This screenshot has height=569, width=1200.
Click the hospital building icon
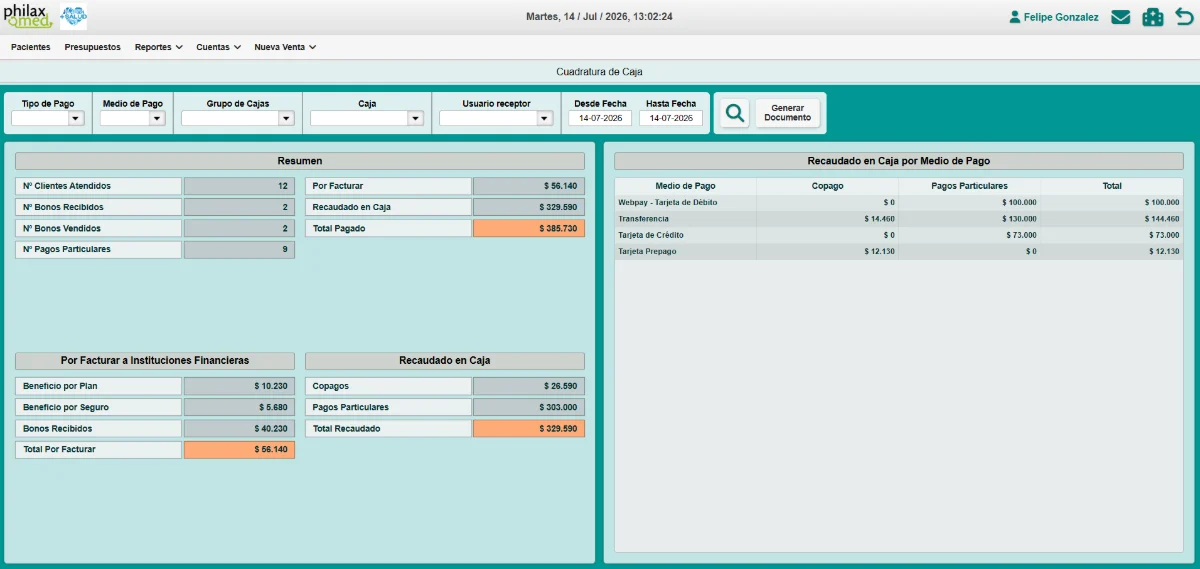(x=1153, y=17)
